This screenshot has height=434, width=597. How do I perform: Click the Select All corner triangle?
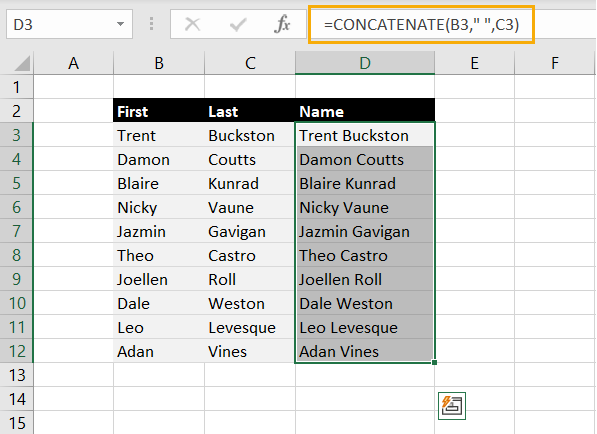point(22,63)
